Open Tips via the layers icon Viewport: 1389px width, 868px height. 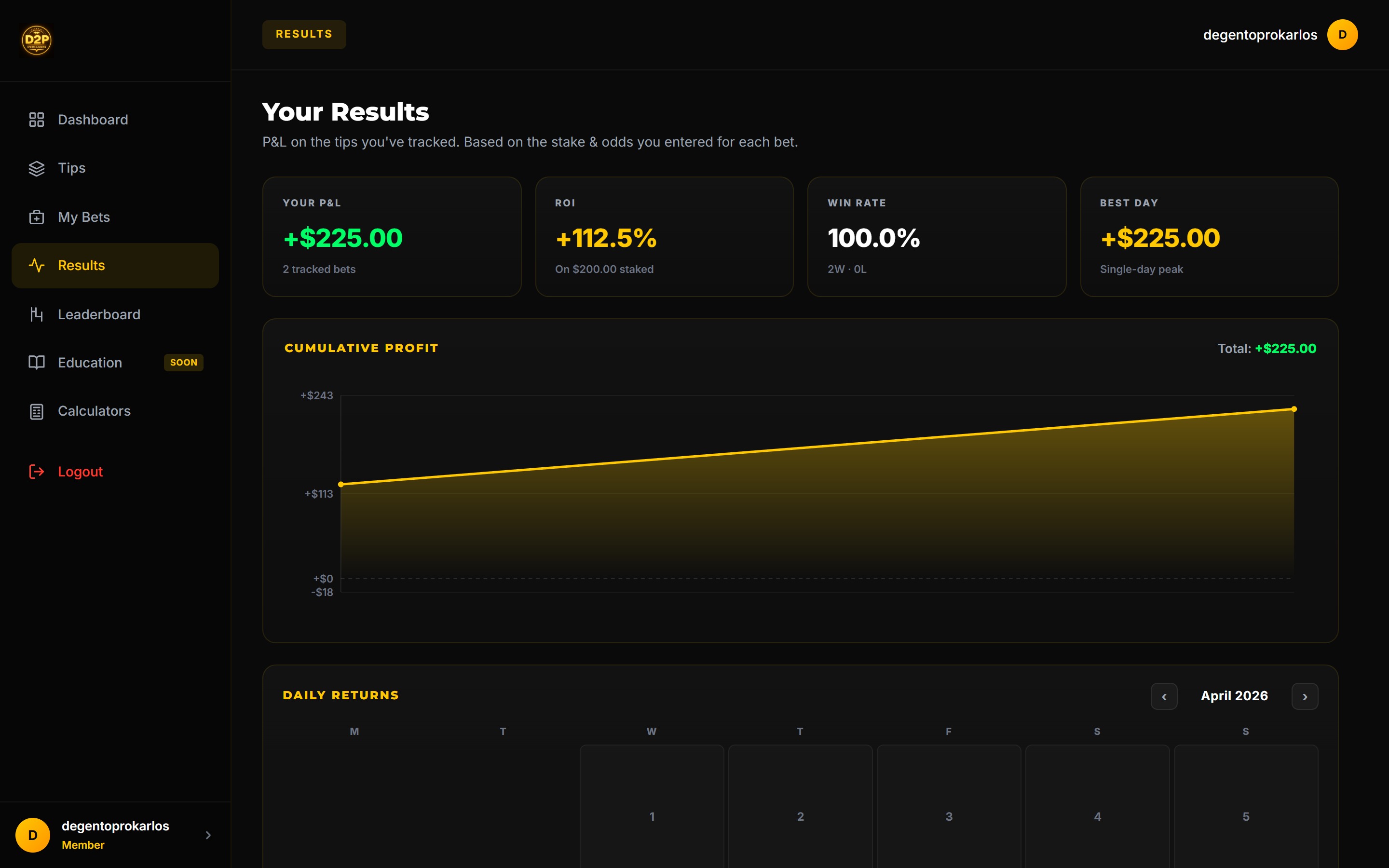[37, 168]
